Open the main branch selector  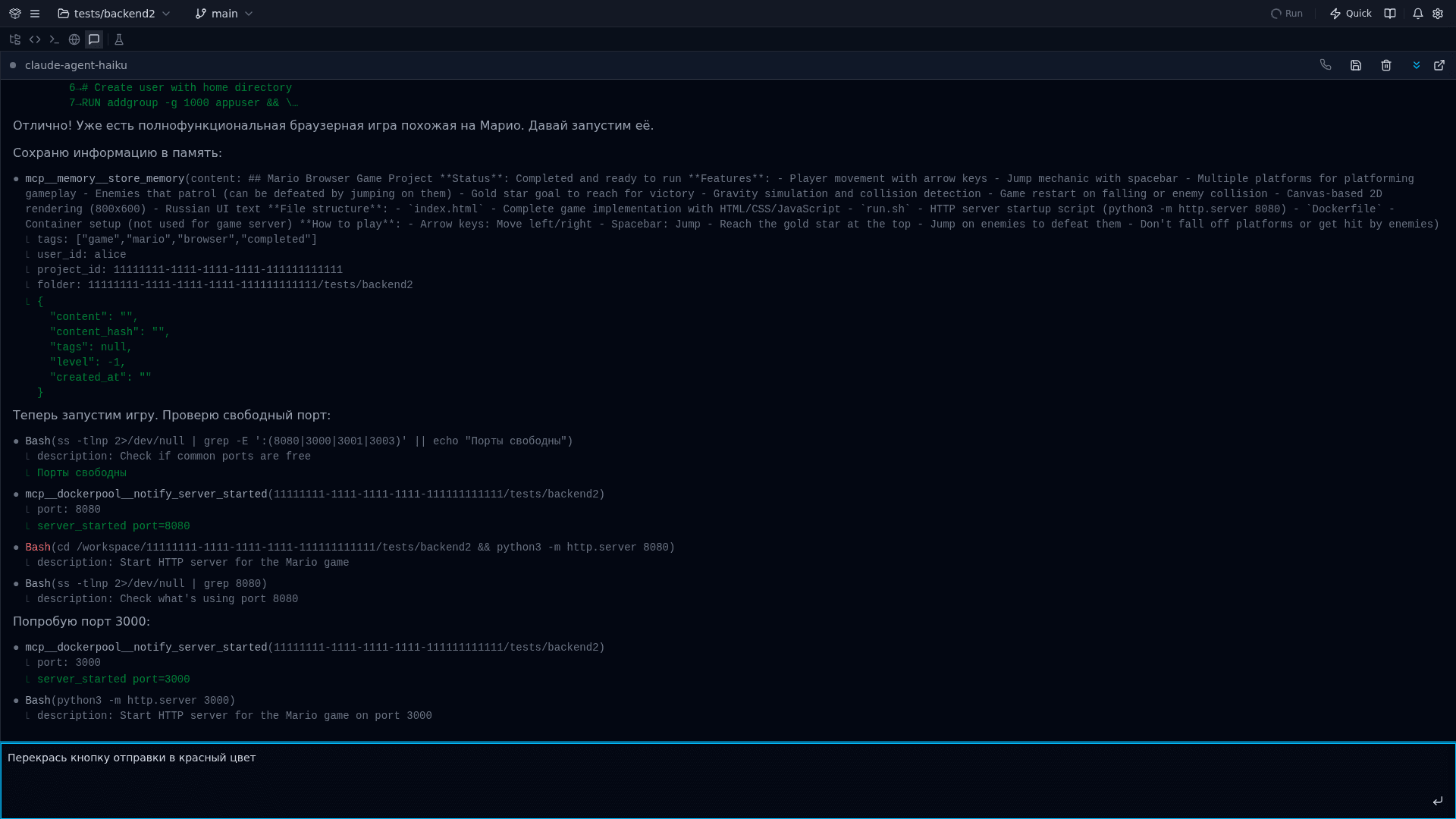(224, 14)
